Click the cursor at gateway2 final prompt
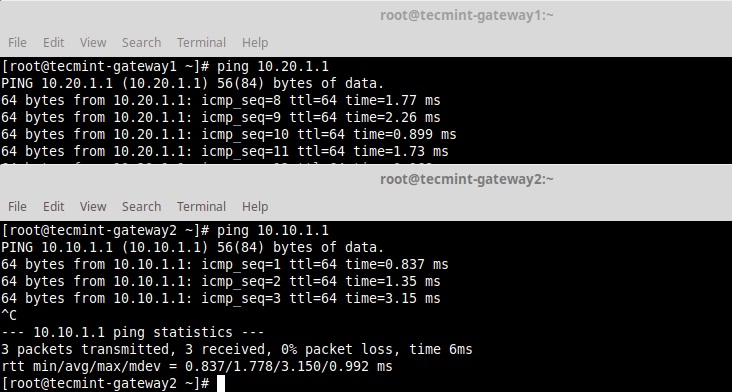 coord(221,384)
